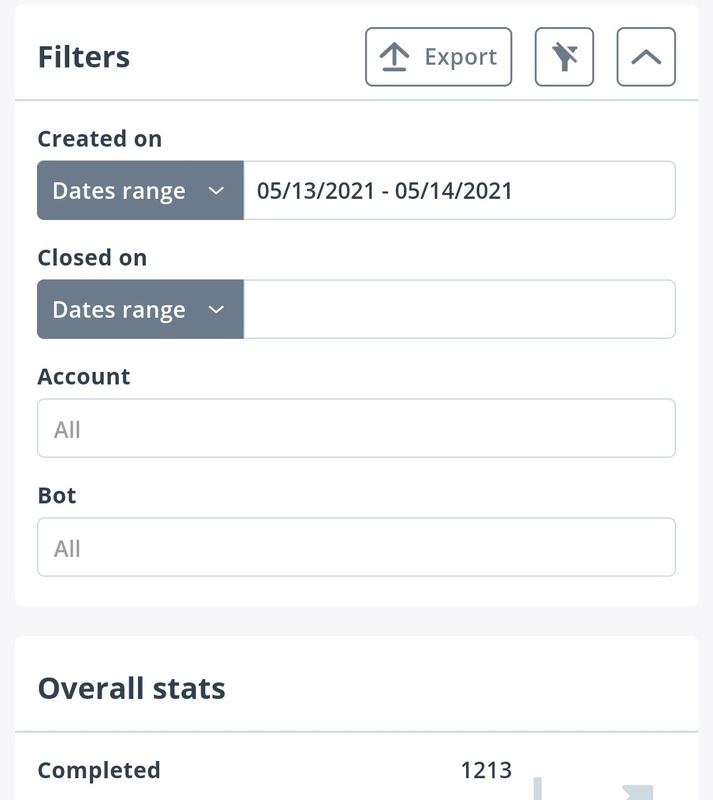Click the Account label

84,377
